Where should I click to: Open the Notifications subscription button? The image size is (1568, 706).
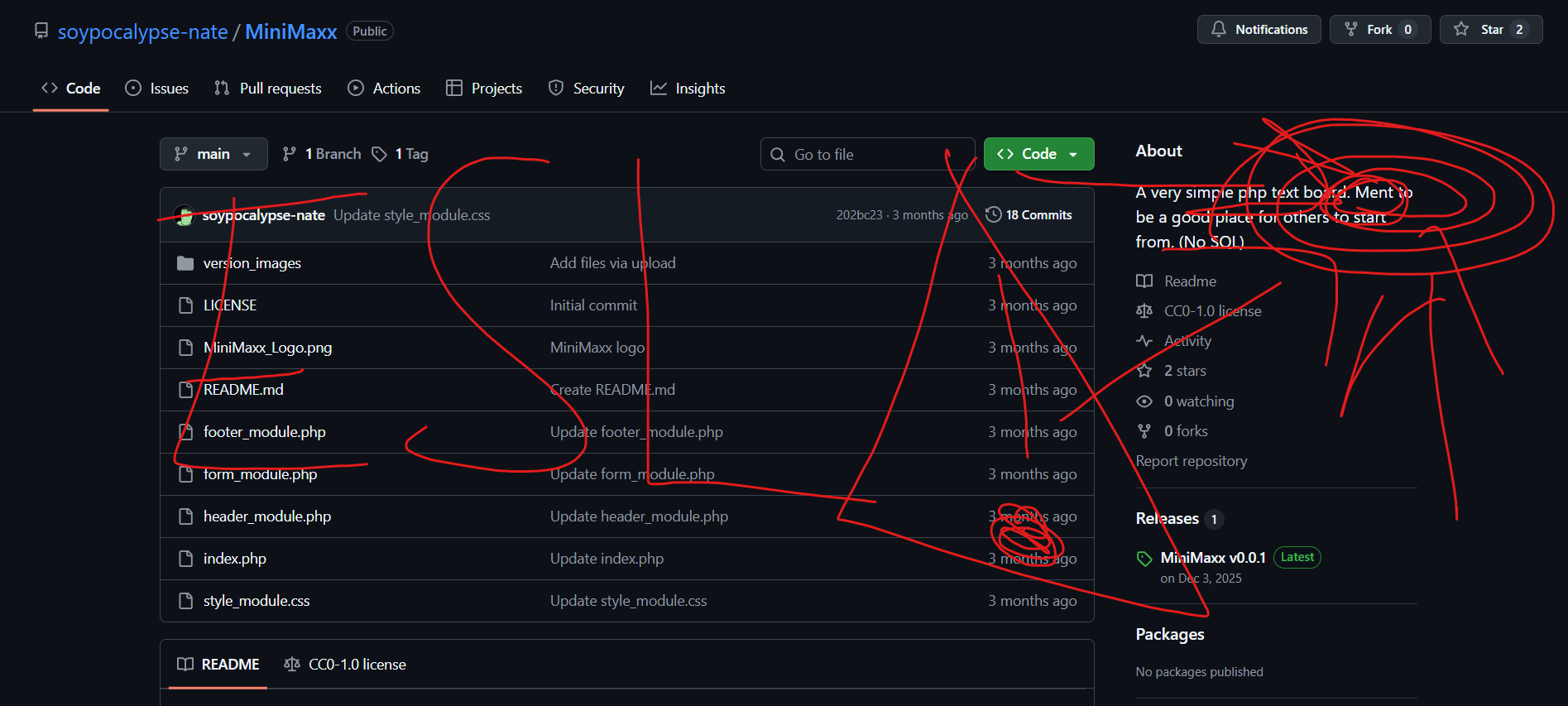[1259, 30]
